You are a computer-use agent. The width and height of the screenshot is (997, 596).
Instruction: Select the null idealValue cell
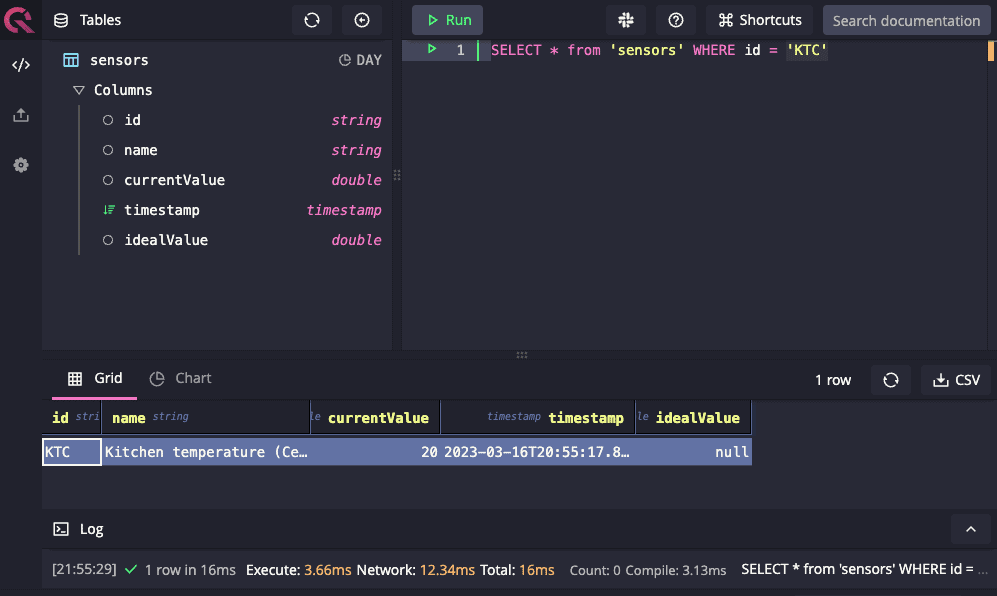(693, 452)
